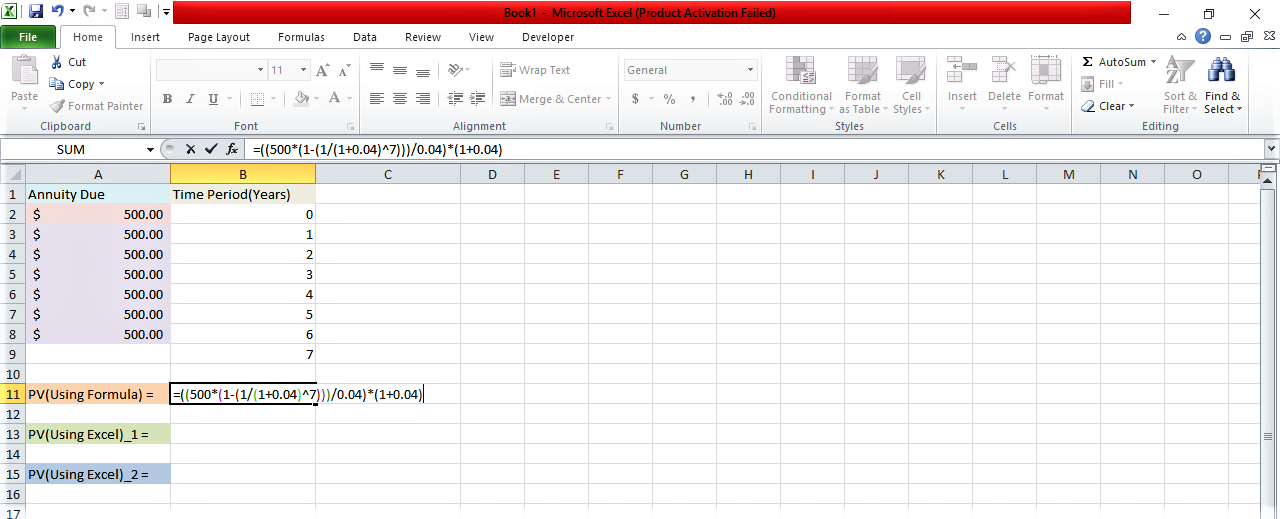The image size is (1280, 519).
Task: Toggle Align Text Left
Action: click(x=377, y=99)
